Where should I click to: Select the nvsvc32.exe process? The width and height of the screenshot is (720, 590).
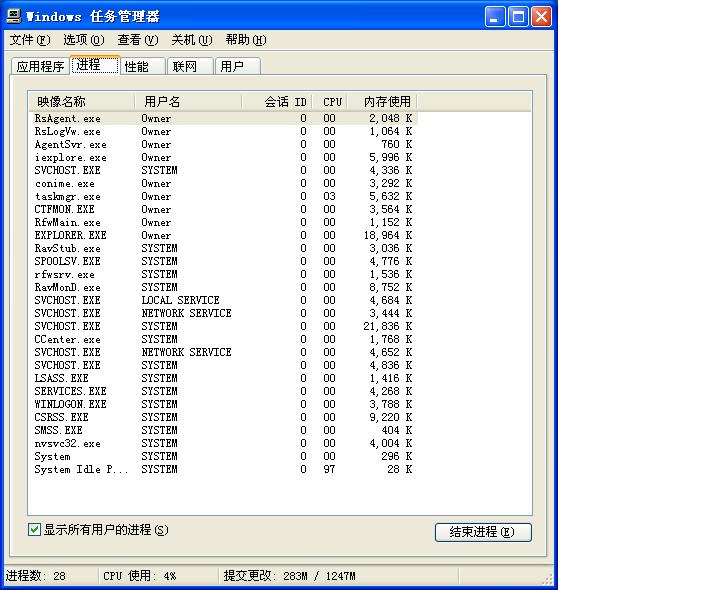[223, 443]
